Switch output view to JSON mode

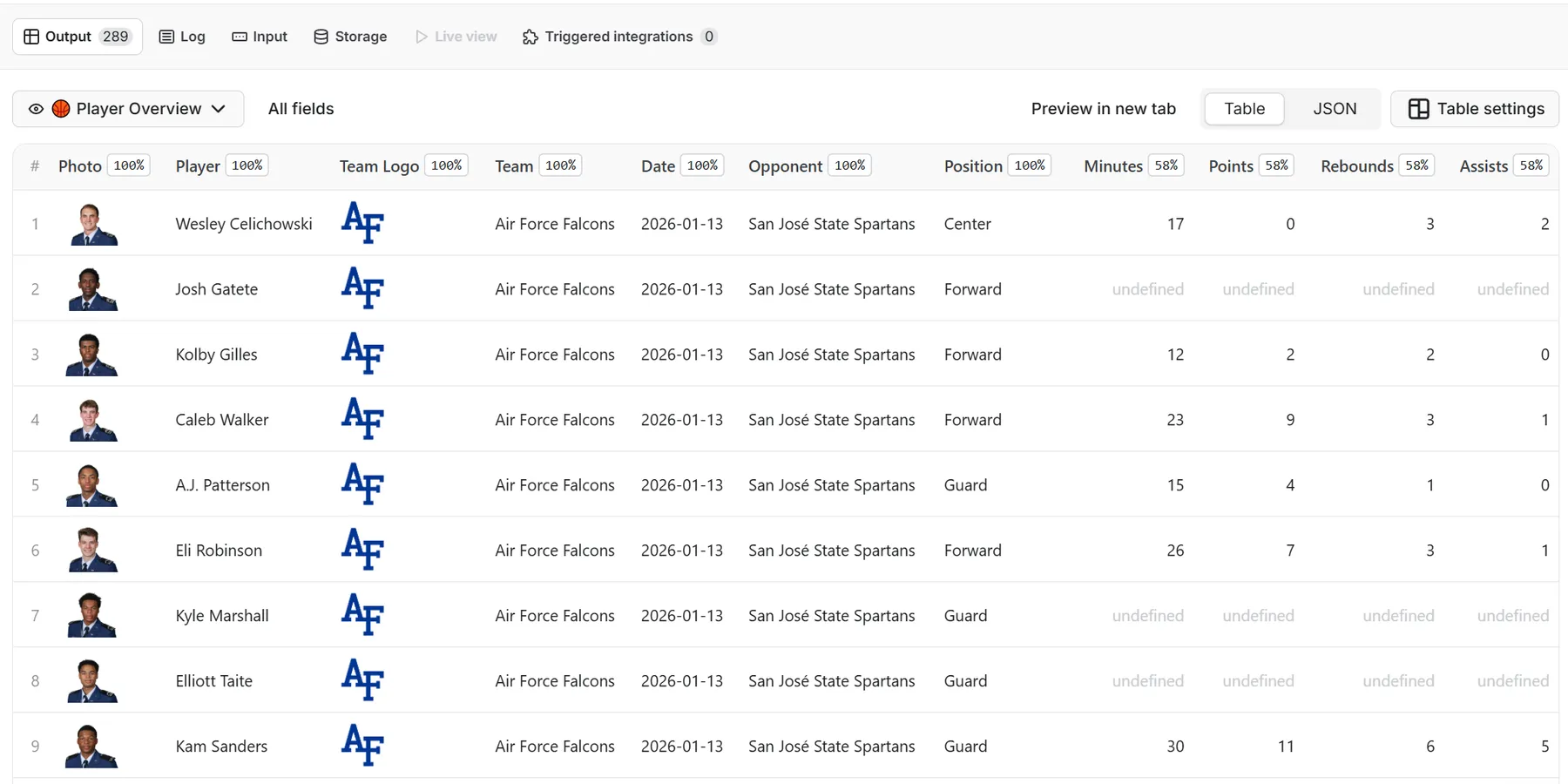click(x=1335, y=109)
